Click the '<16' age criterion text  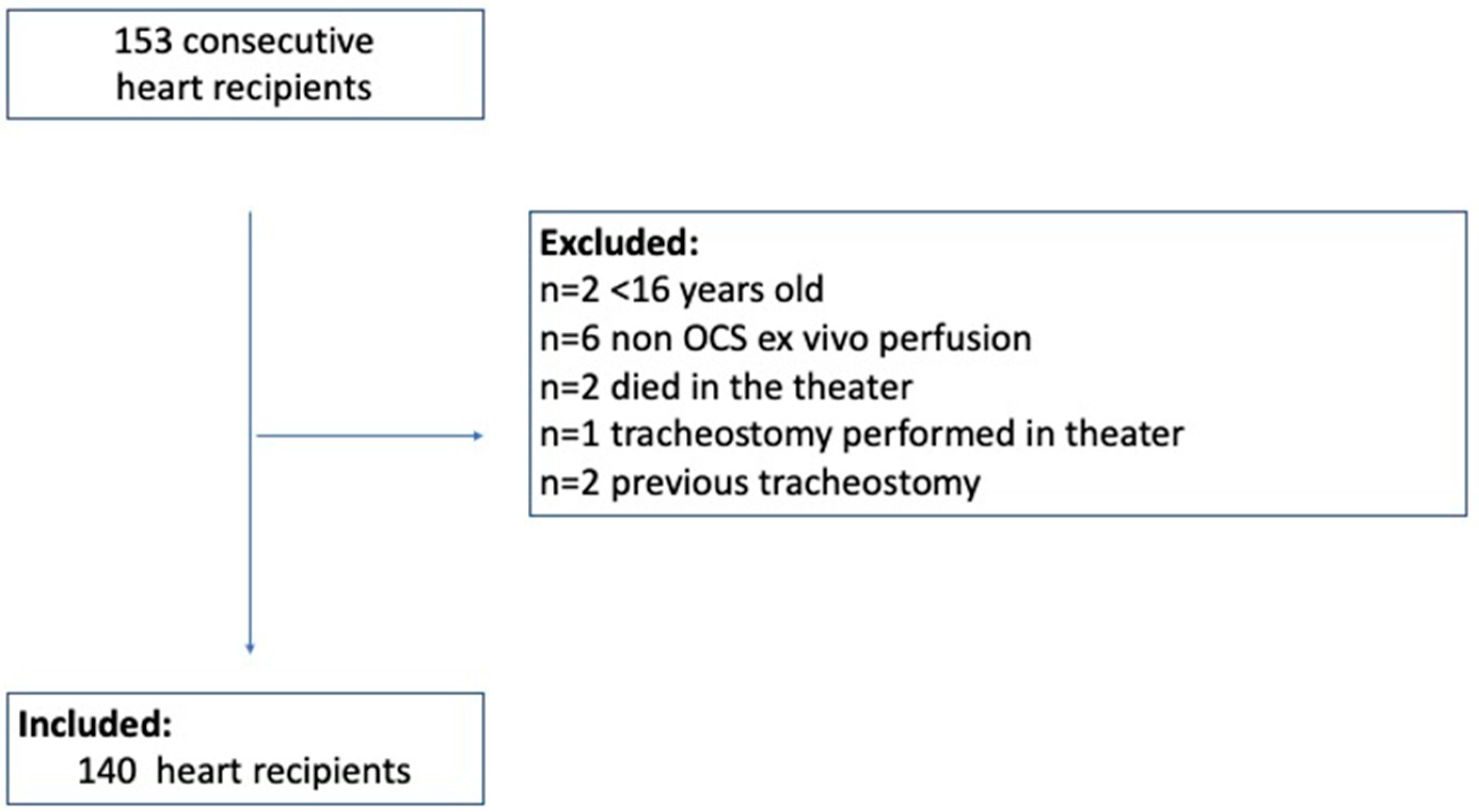click(x=640, y=289)
